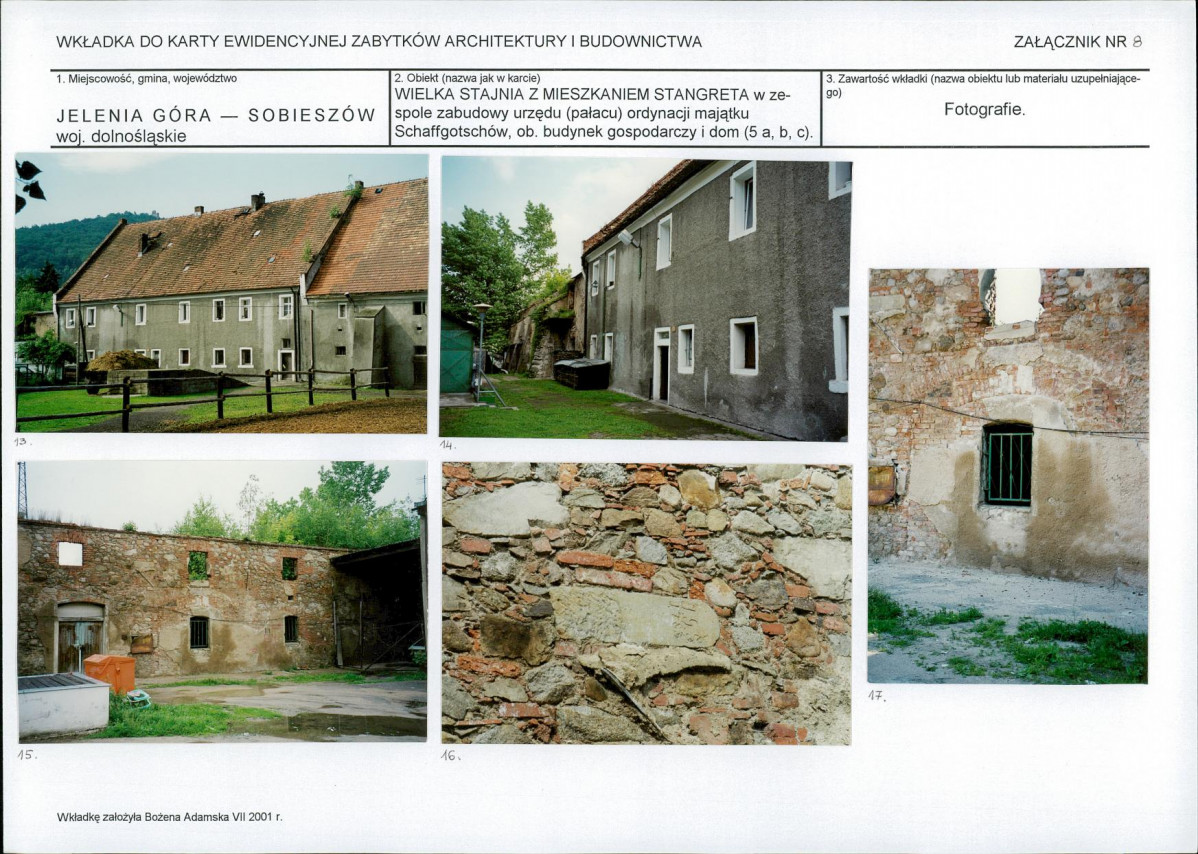1198x854 pixels.
Task: Click the 'ZAŁĄCZNIK NR 8' label
Action: [1078, 42]
